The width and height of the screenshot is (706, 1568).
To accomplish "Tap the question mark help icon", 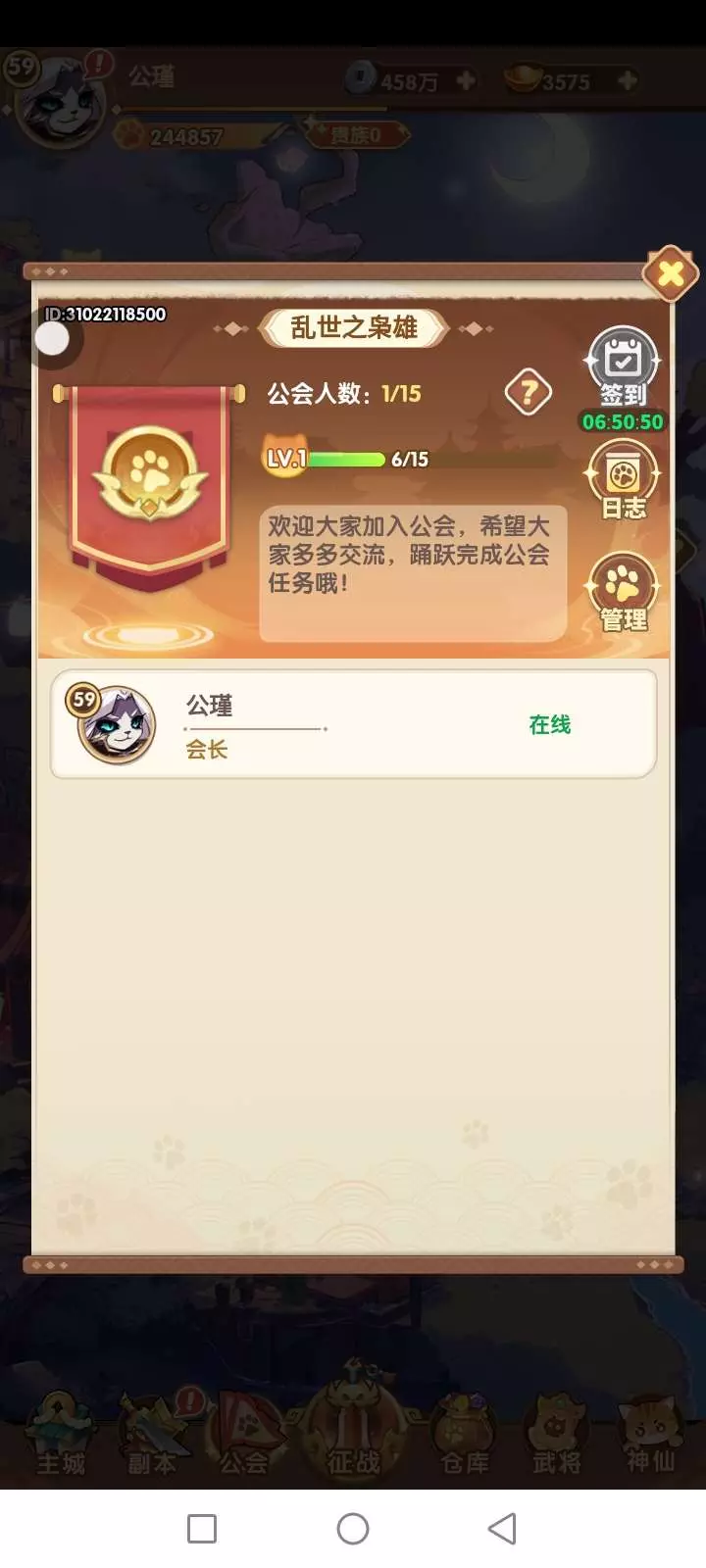I will pos(528,393).
